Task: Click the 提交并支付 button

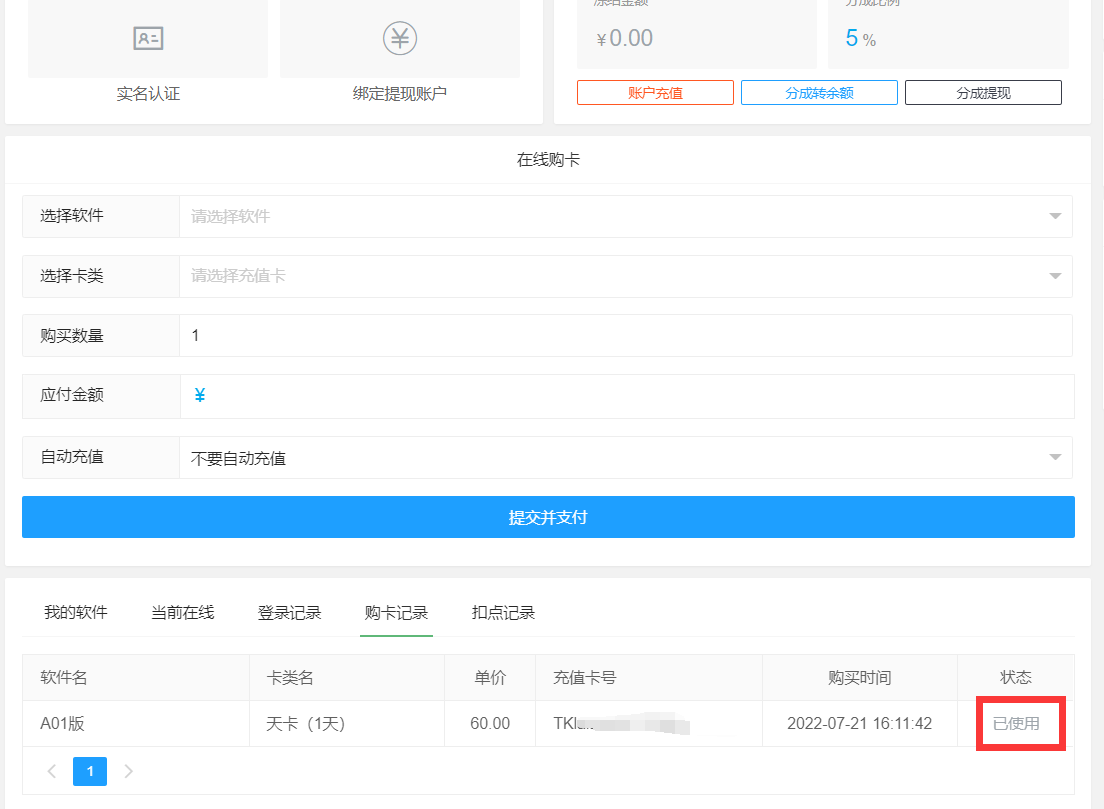Action: point(548,517)
